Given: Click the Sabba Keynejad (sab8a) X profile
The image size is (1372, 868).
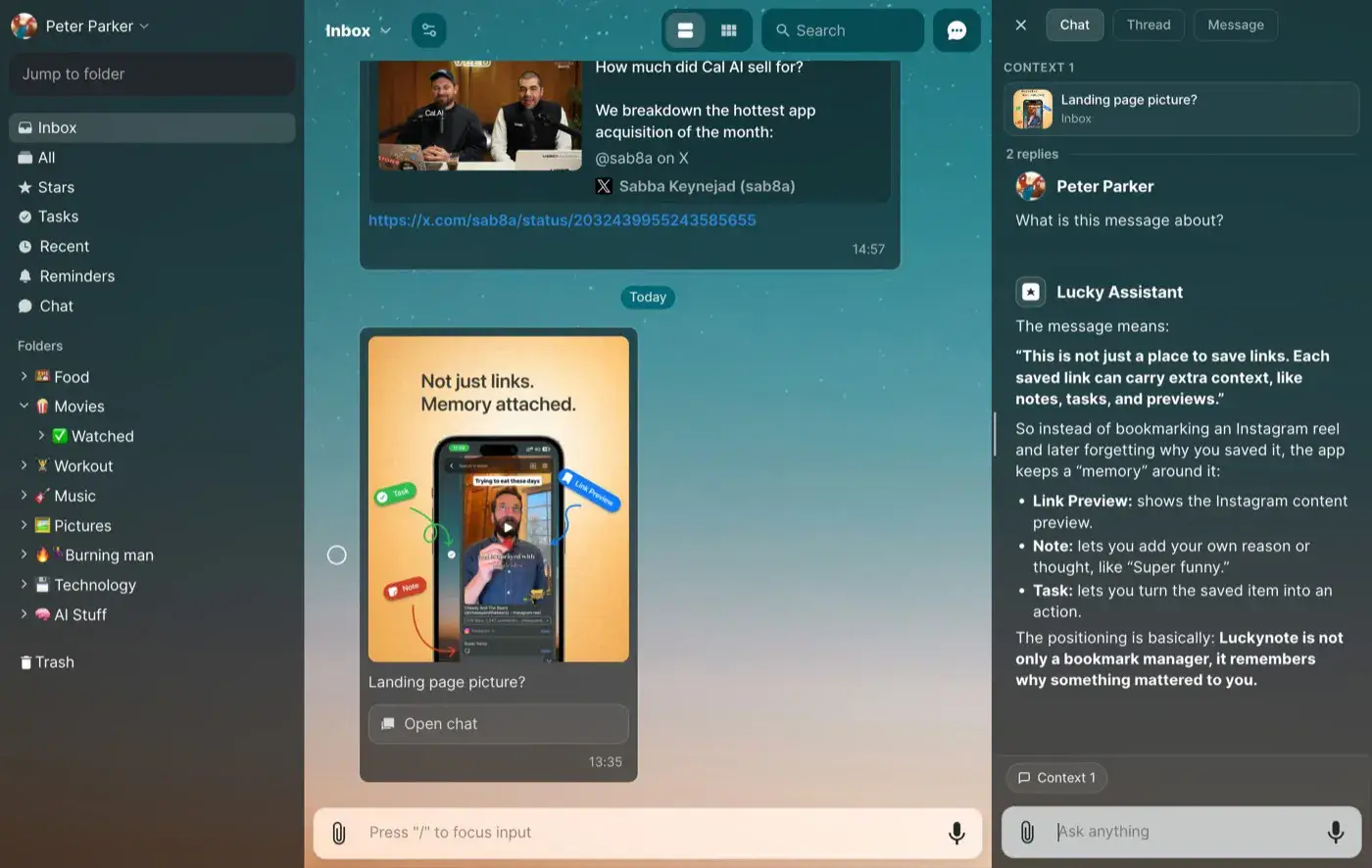Looking at the screenshot, I should [x=696, y=186].
